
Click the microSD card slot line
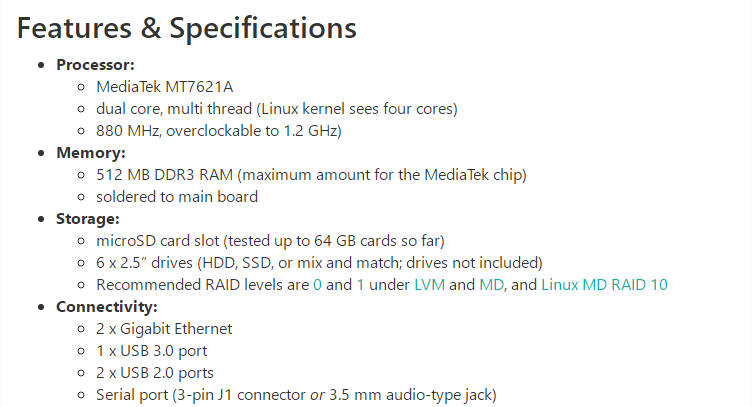(270, 241)
